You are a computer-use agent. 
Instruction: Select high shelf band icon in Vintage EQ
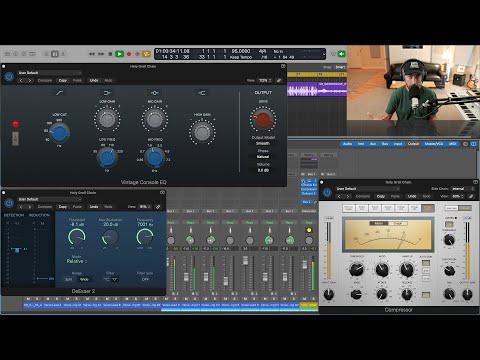(x=202, y=93)
